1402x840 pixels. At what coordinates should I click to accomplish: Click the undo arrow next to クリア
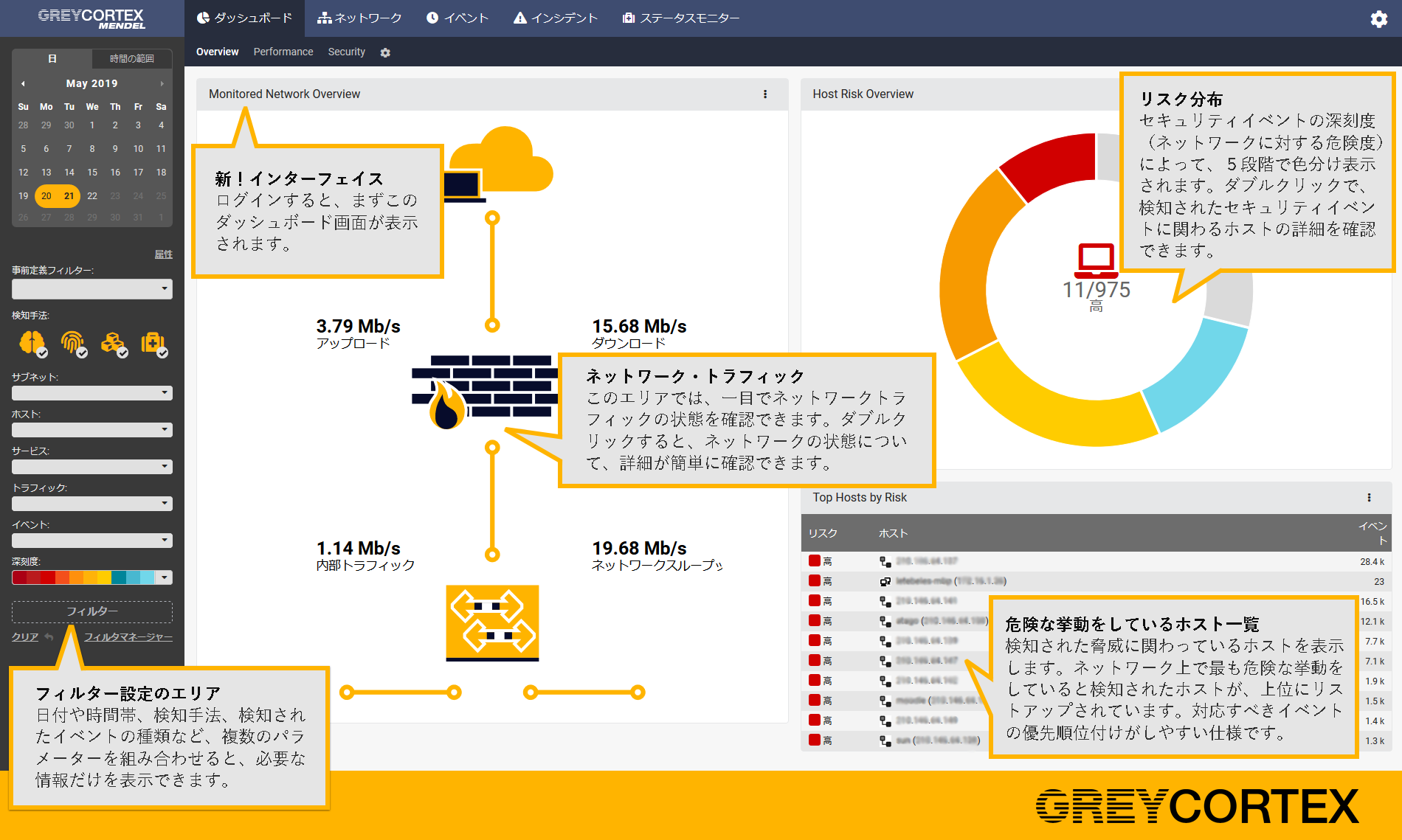coord(49,636)
